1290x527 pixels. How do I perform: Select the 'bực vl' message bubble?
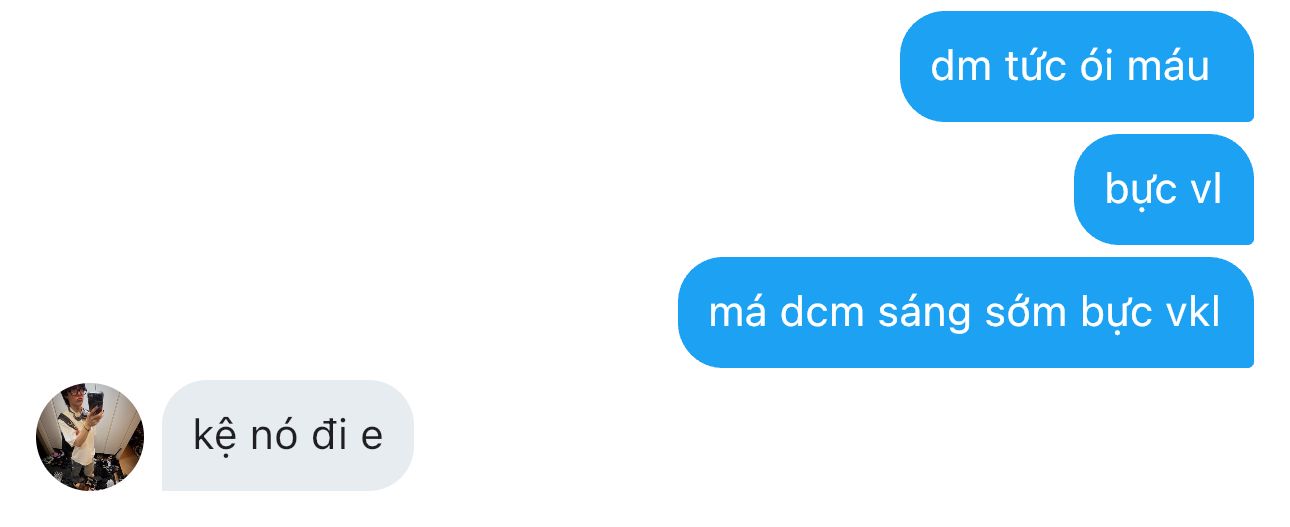(1163, 189)
